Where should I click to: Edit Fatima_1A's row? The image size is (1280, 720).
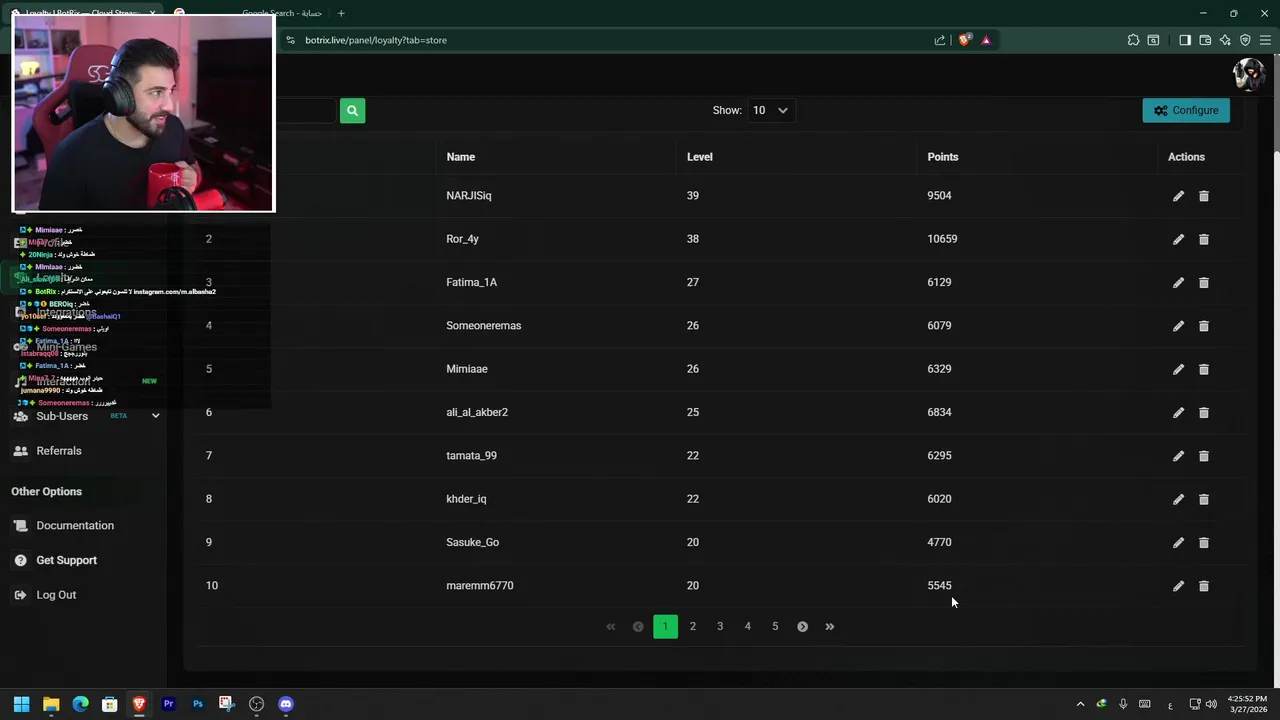point(1178,283)
